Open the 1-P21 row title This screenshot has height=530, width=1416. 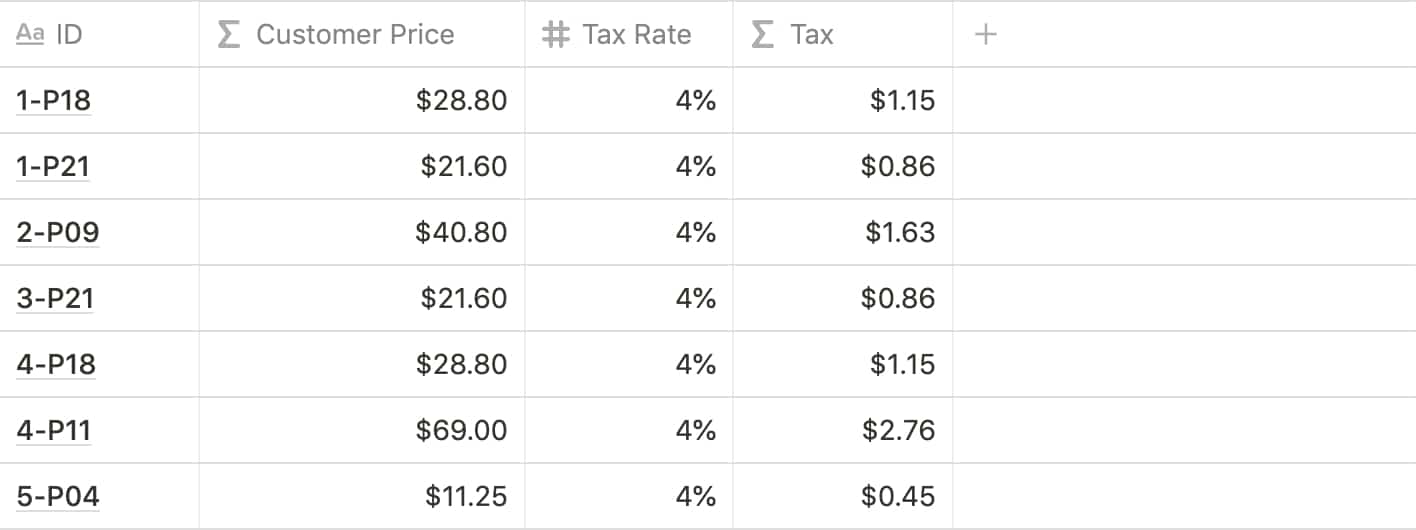click(53, 166)
